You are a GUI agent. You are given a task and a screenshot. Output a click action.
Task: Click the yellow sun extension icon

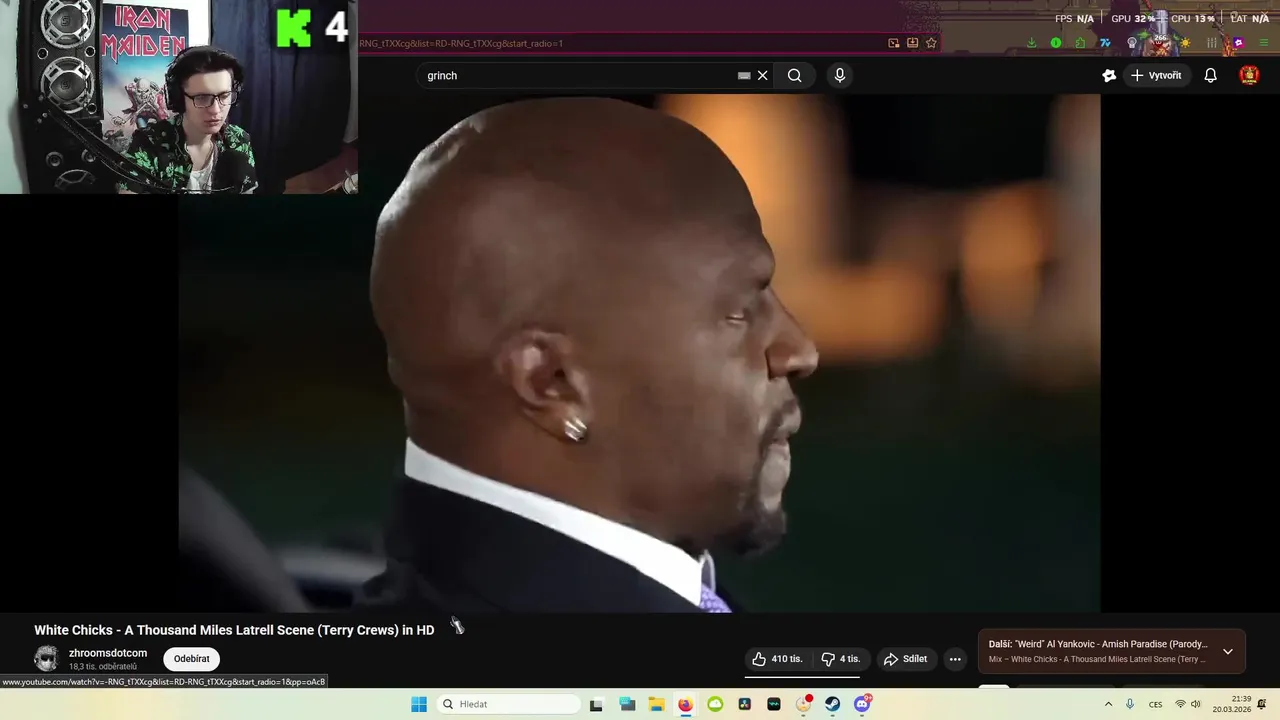pyautogui.click(x=1185, y=43)
